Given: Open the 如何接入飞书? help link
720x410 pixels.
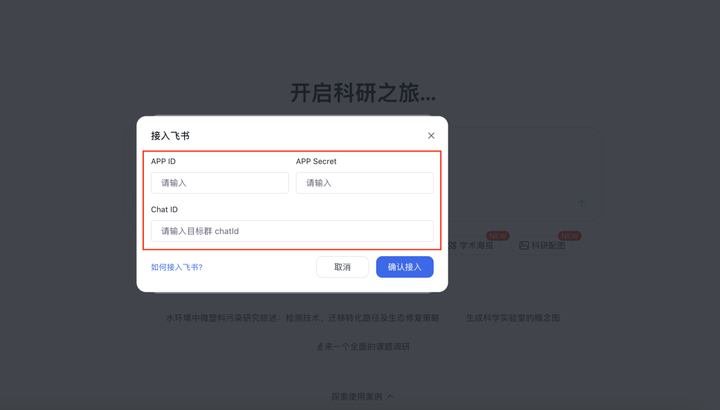Looking at the screenshot, I should pos(177,267).
